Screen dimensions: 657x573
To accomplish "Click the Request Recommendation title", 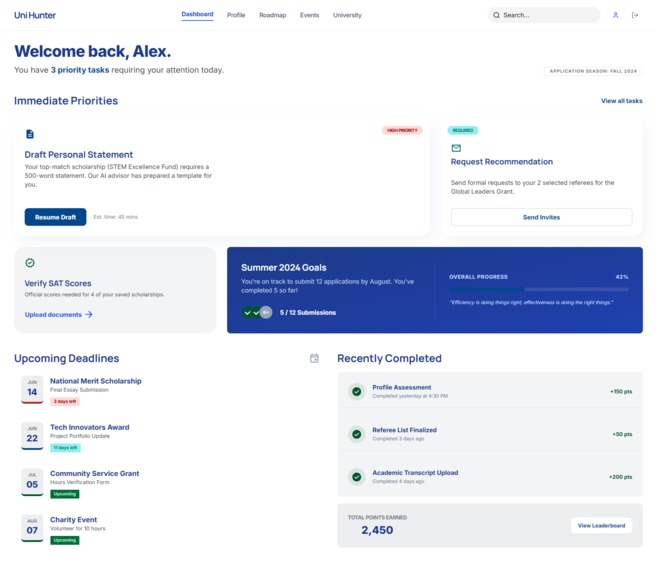I will coord(502,162).
